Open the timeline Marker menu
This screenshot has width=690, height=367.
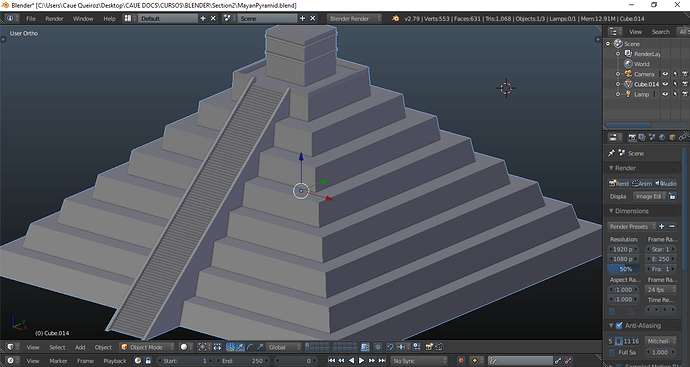coord(58,361)
